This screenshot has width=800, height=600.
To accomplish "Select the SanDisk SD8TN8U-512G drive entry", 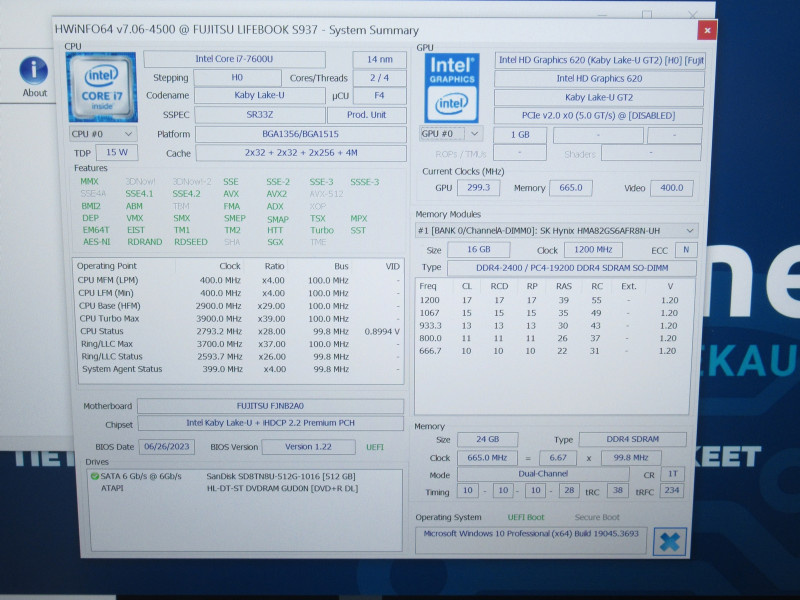I will tap(281, 477).
